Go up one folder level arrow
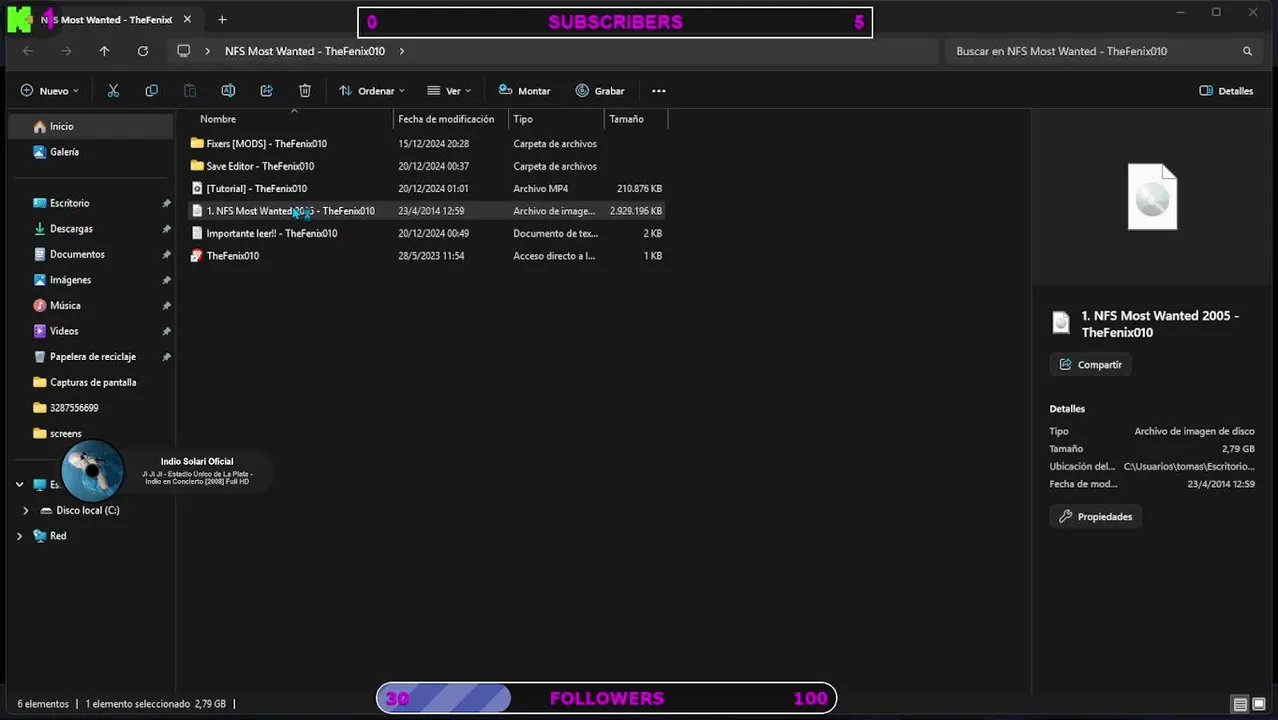1278x720 pixels. click(x=104, y=51)
